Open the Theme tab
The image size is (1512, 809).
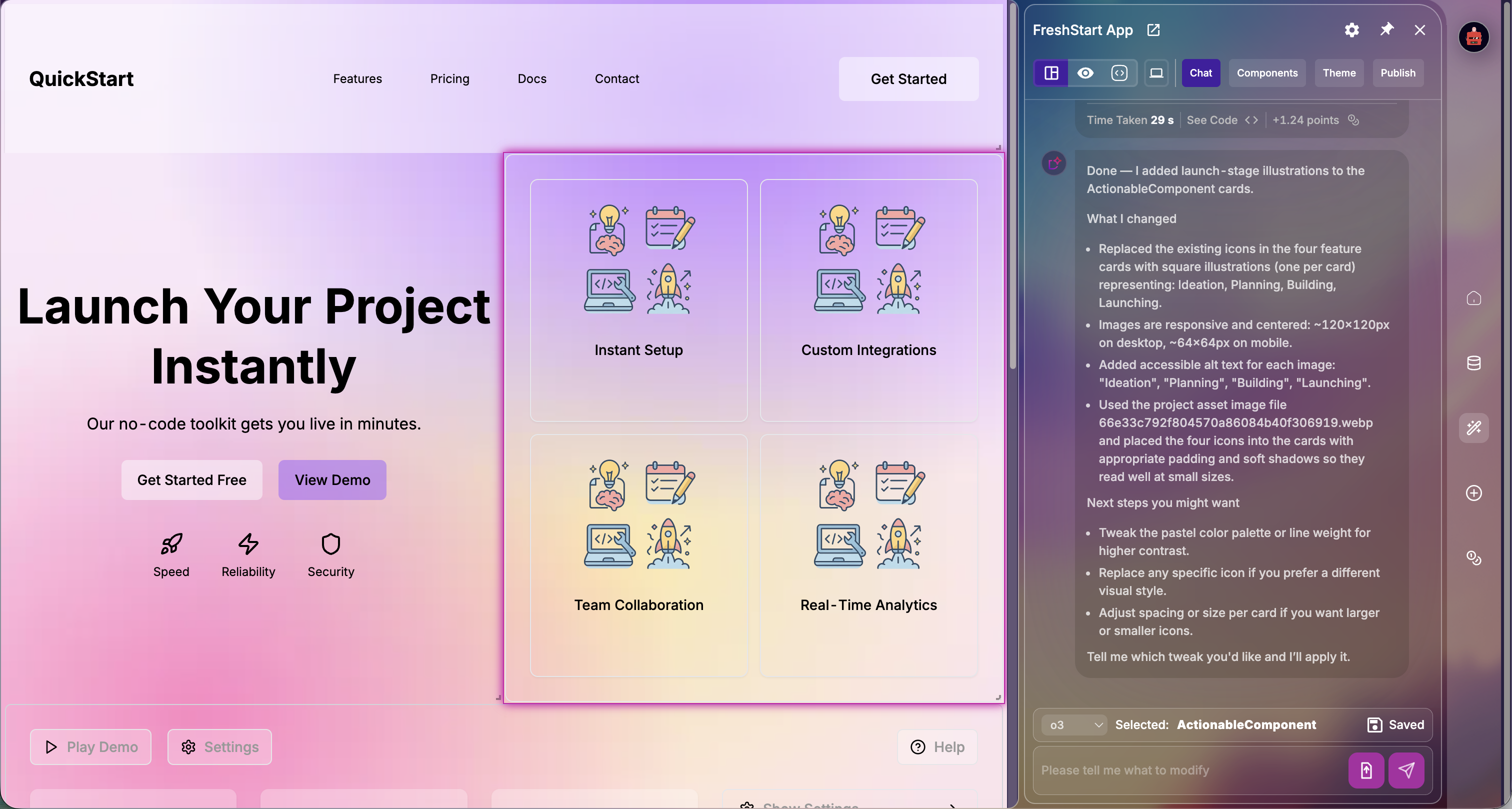(x=1339, y=73)
